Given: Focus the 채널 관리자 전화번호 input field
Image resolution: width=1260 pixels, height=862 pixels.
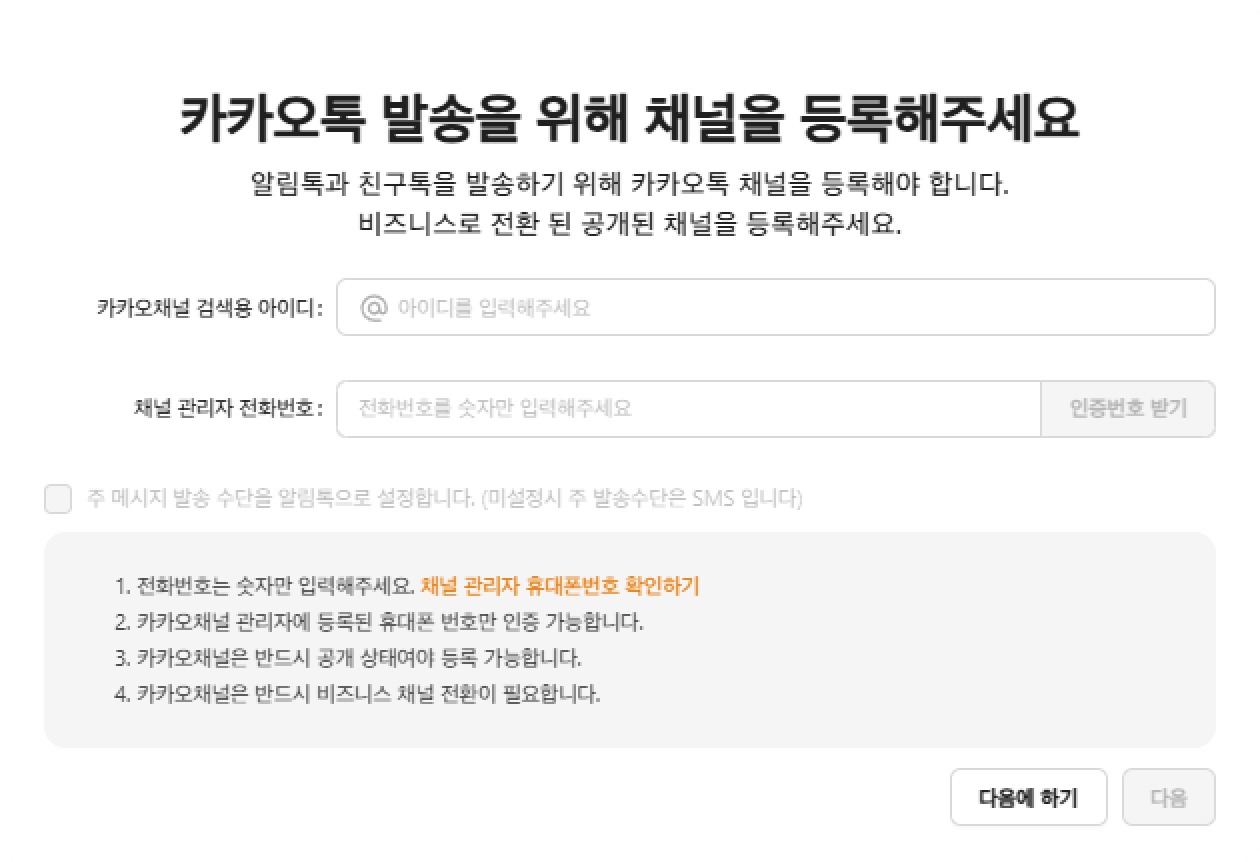Looking at the screenshot, I should click(689, 409).
